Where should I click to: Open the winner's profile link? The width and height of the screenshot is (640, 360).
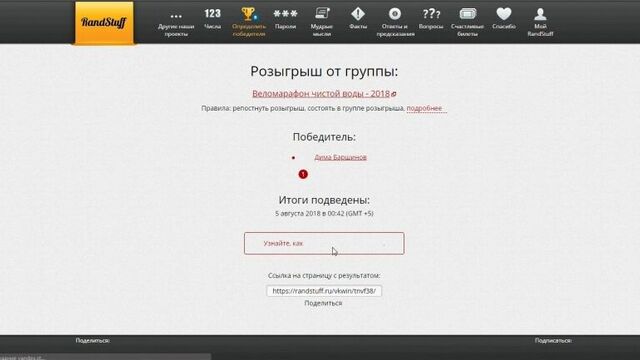click(x=340, y=157)
